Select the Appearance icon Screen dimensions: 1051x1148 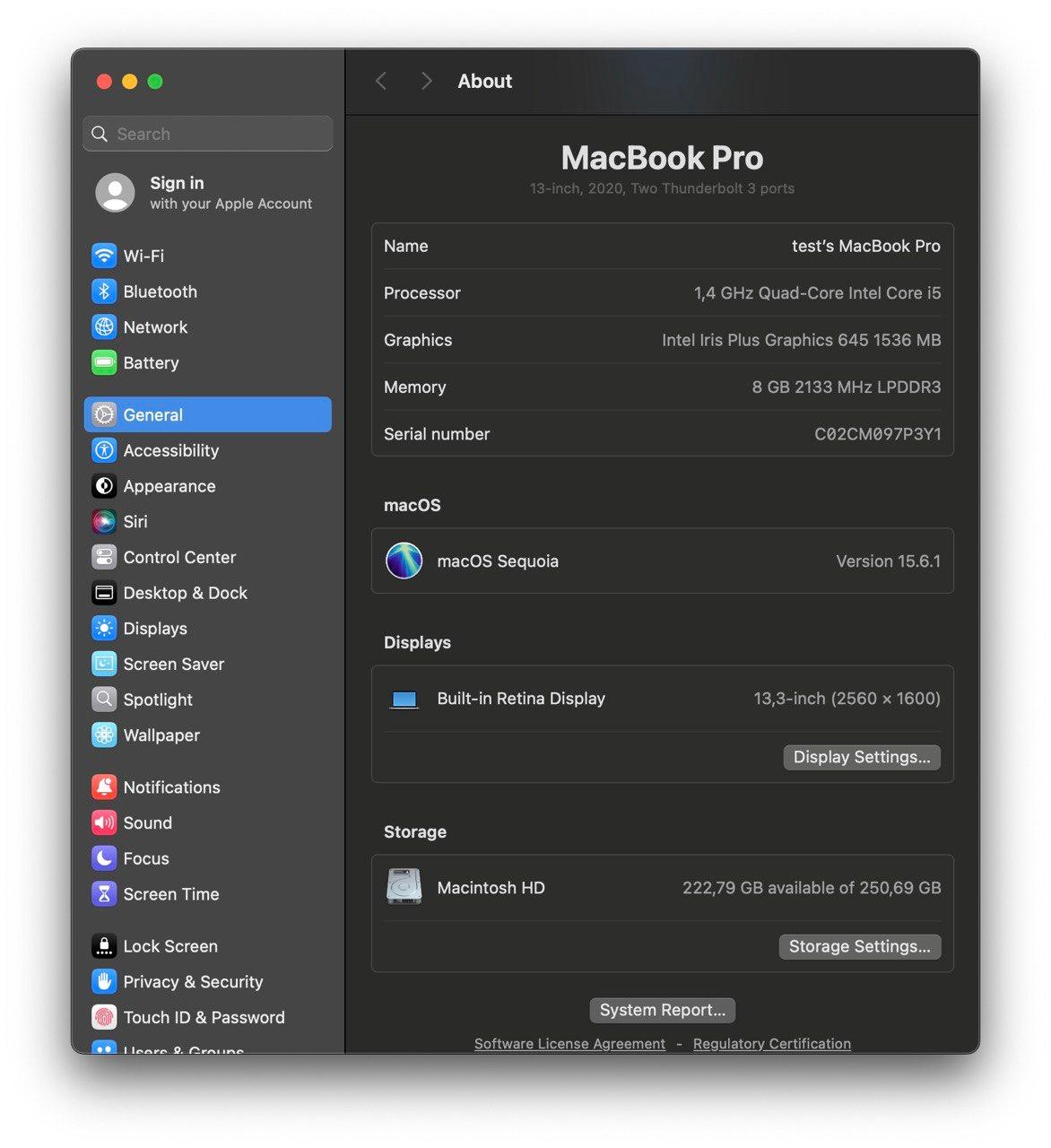169,486
